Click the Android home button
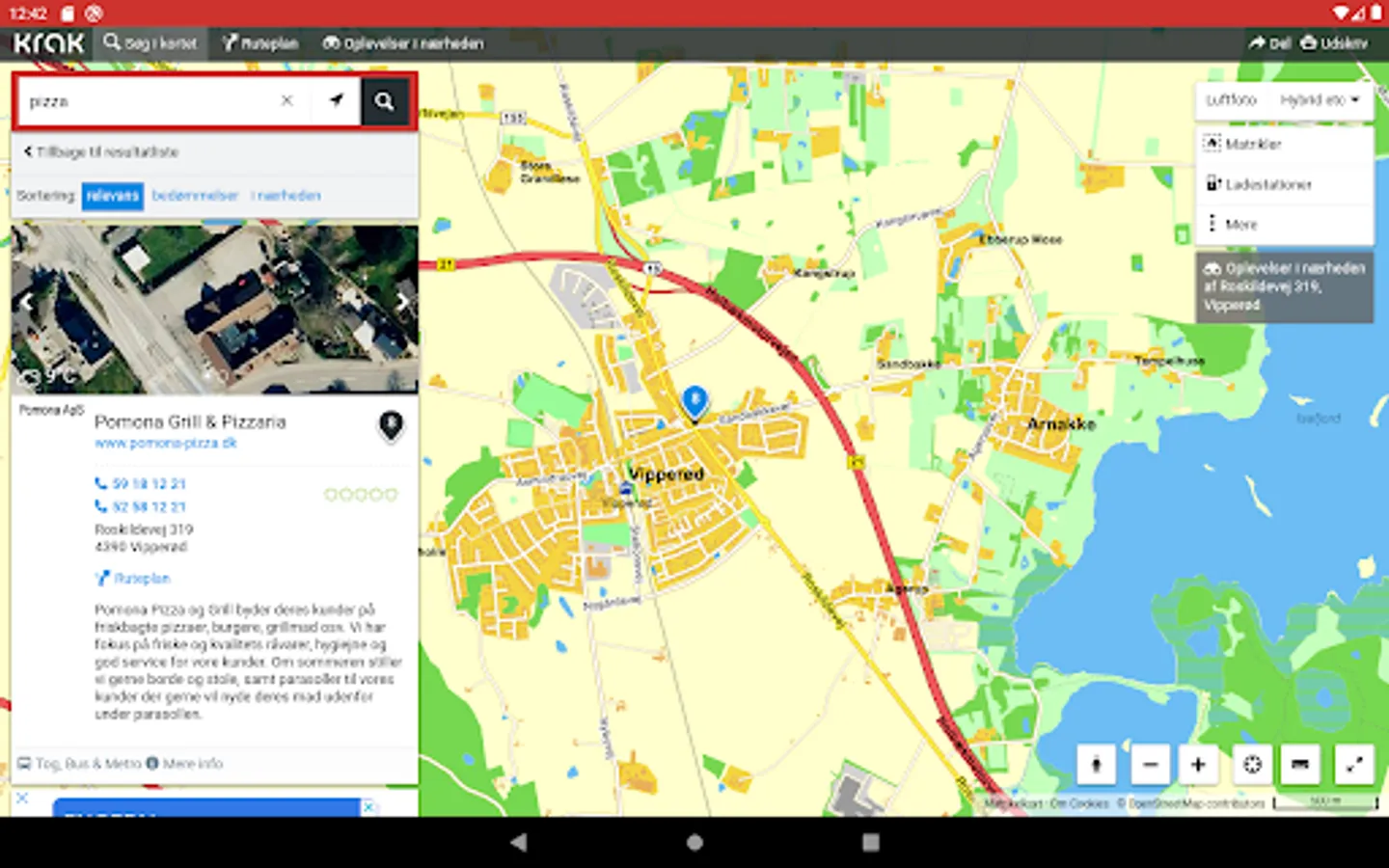This screenshot has width=1389, height=868. 694,842
